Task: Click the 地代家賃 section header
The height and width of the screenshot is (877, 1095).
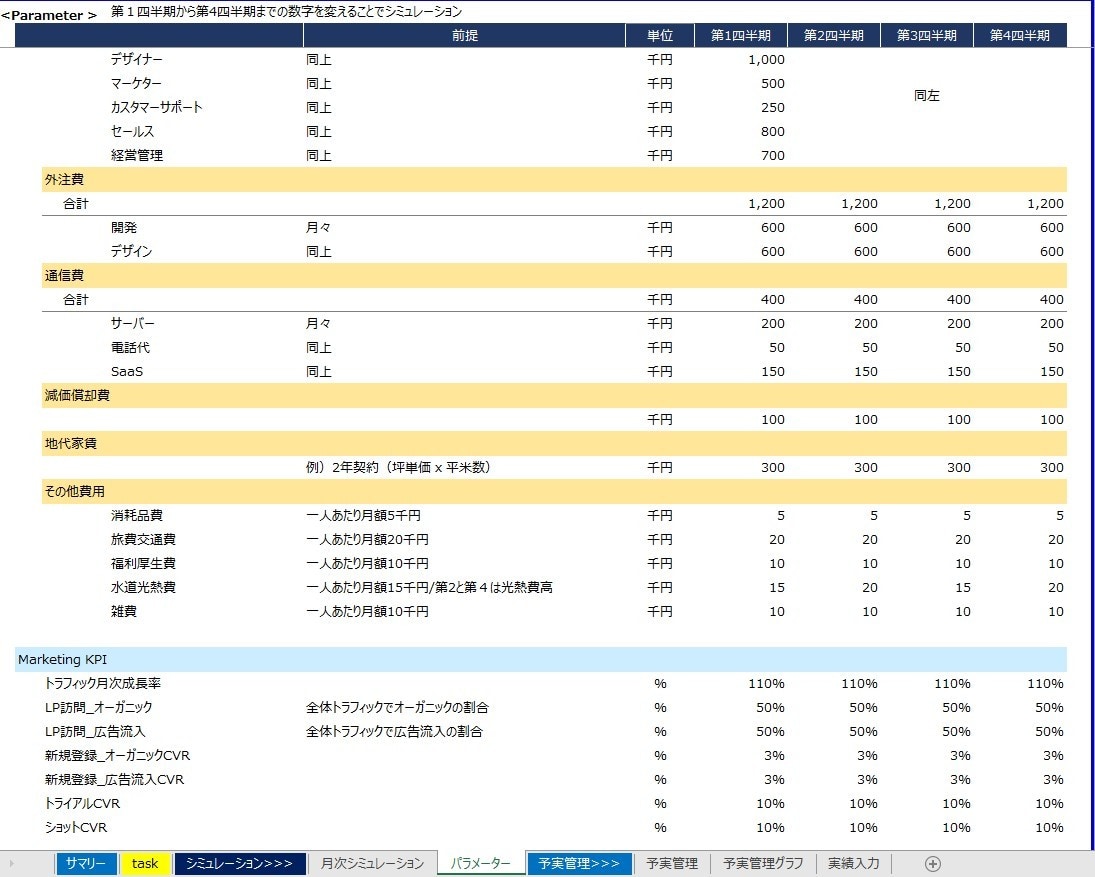Action: coord(554,443)
